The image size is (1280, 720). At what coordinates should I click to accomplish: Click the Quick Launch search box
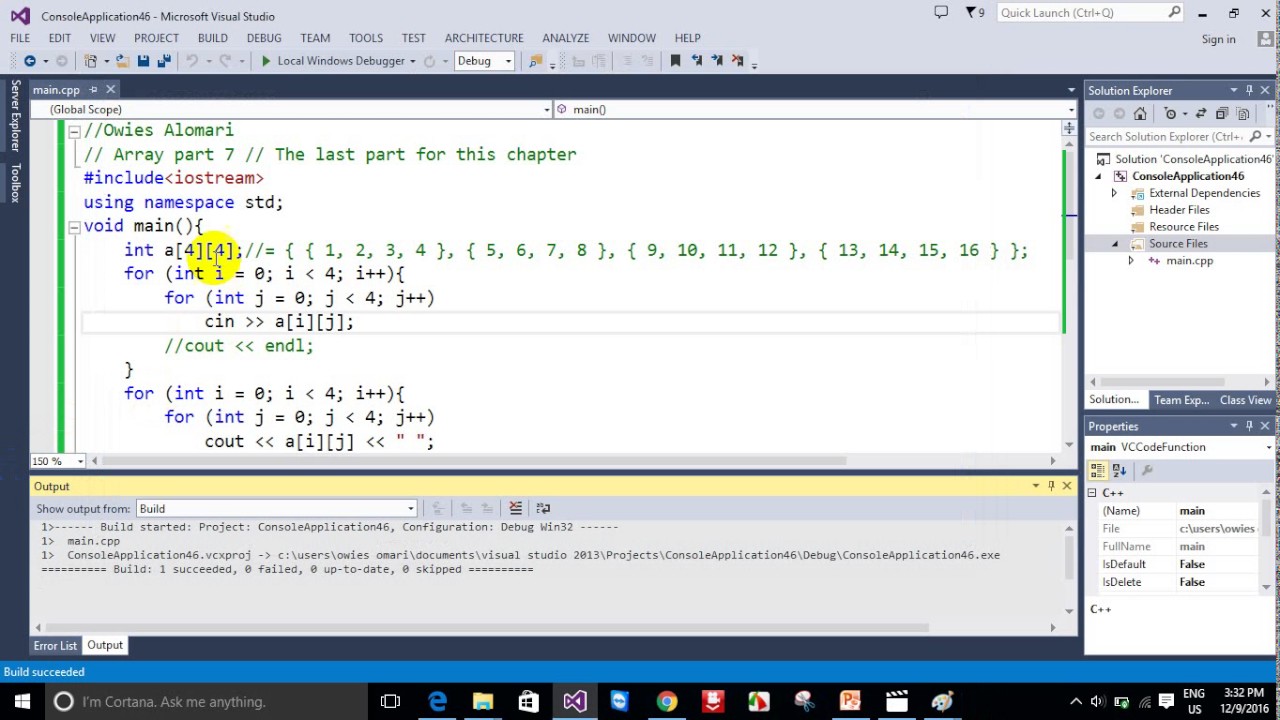tap(1089, 13)
